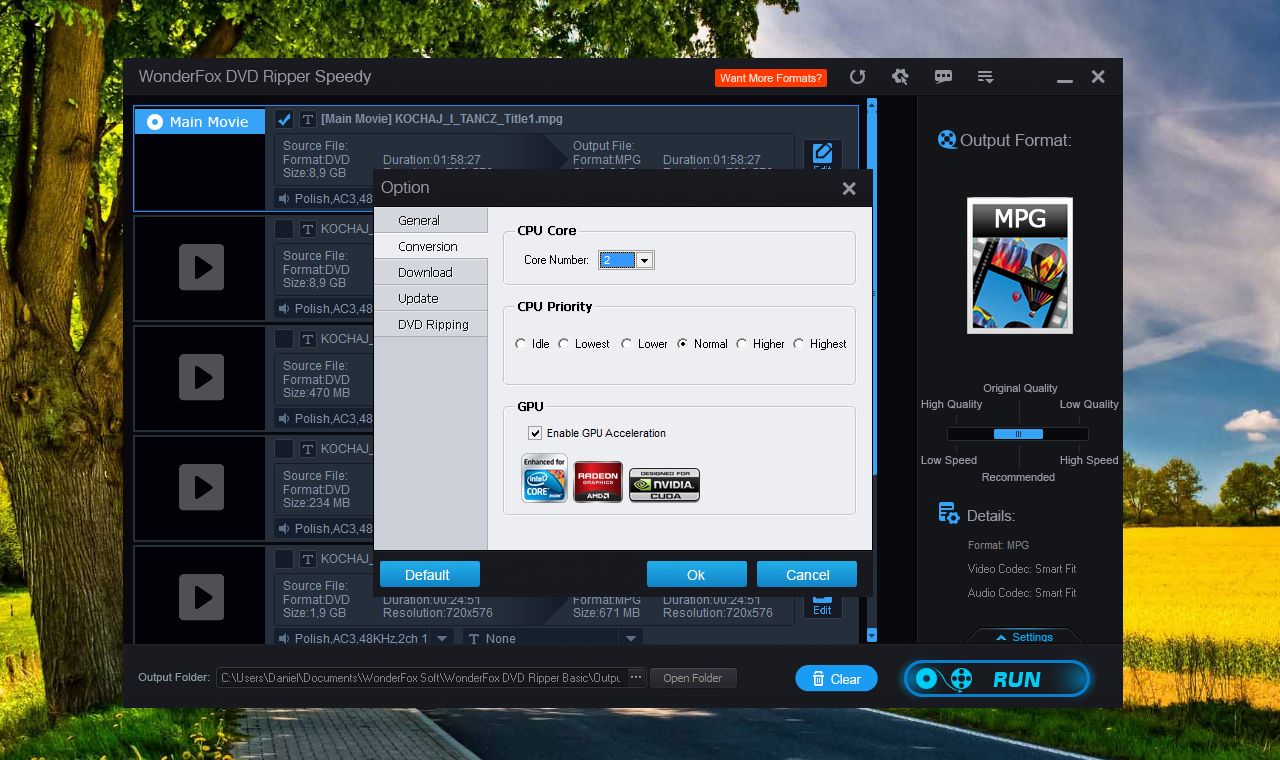
Task: Play the 1,9 GB title preview thumbnail
Action: tap(201, 597)
